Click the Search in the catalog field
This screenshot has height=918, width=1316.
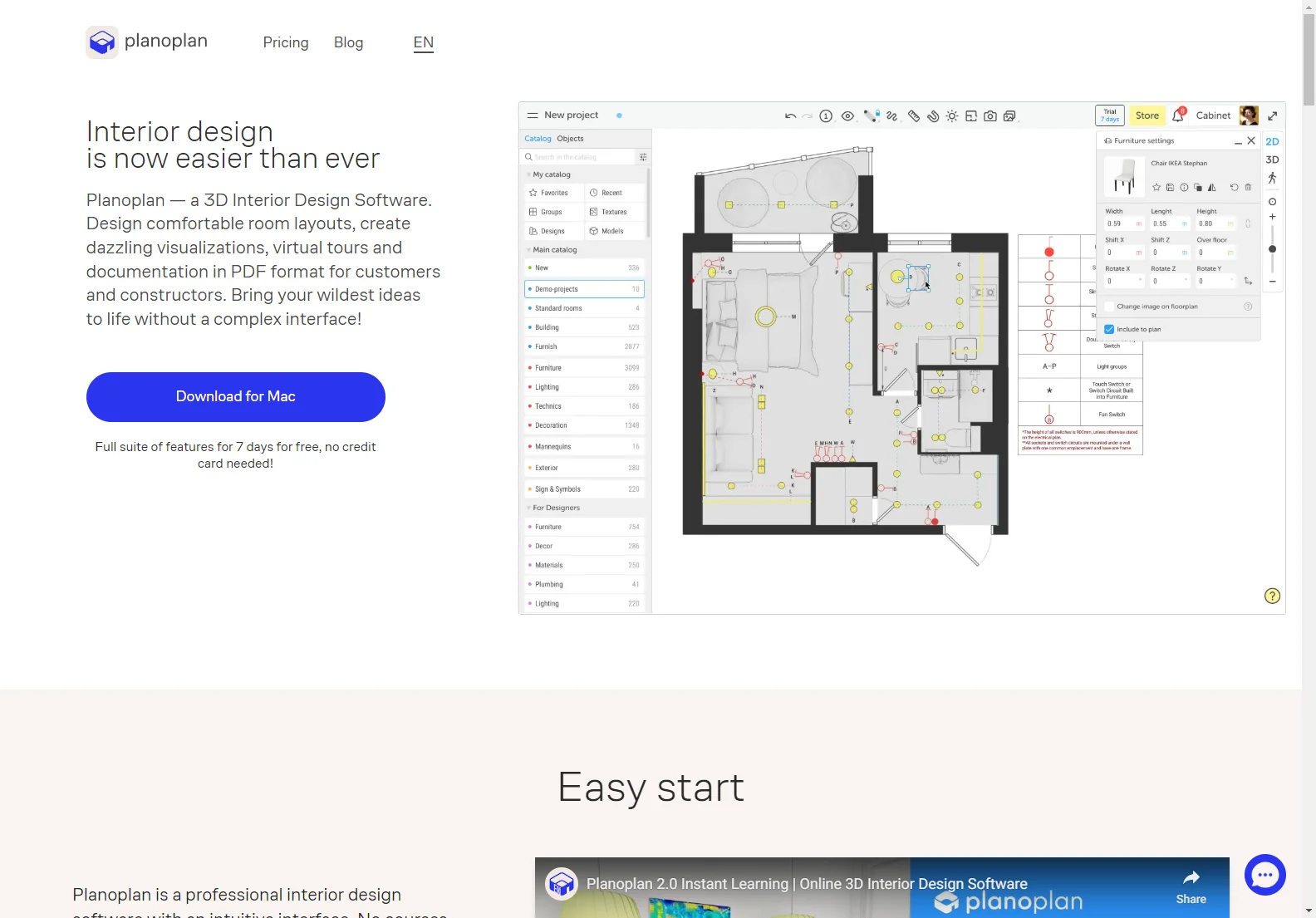tap(577, 157)
